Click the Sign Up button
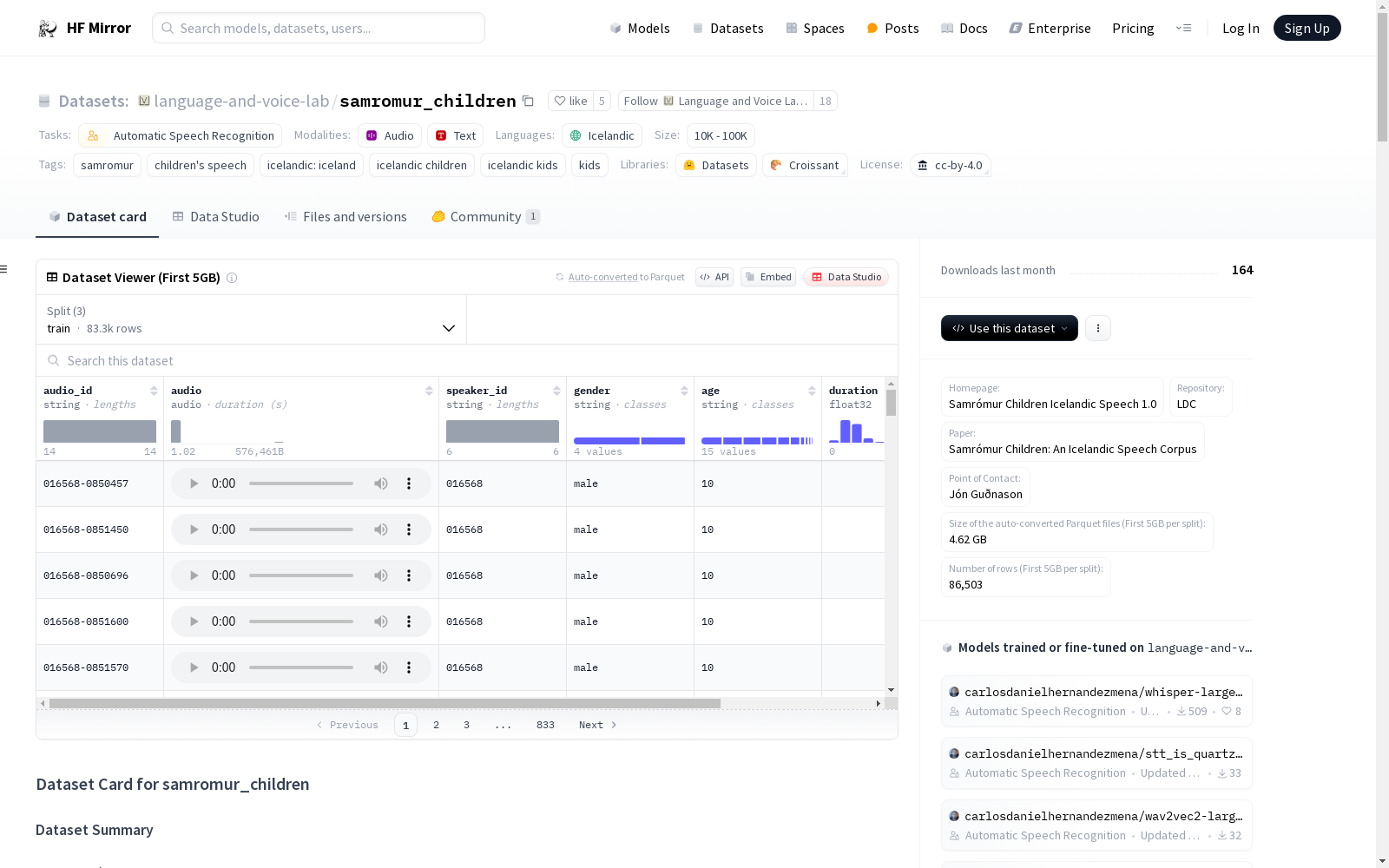Screen dimensions: 1389x868 [1307, 28]
